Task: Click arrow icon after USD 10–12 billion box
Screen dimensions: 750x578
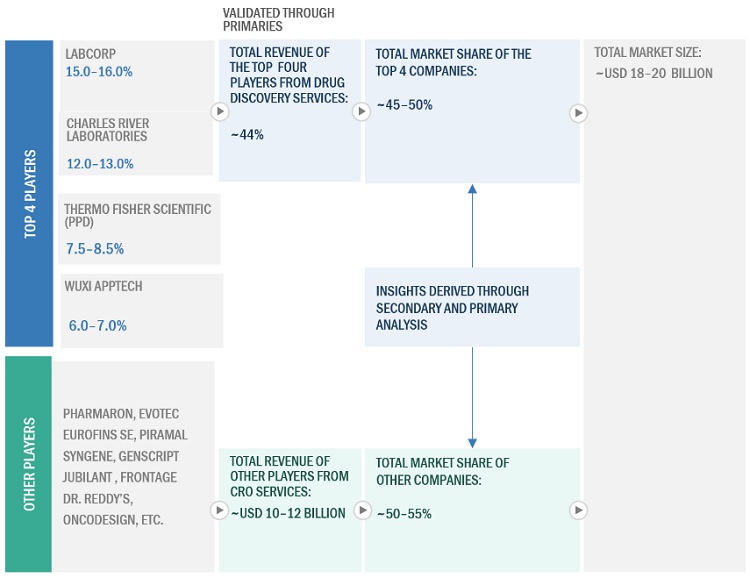Action: [361, 511]
